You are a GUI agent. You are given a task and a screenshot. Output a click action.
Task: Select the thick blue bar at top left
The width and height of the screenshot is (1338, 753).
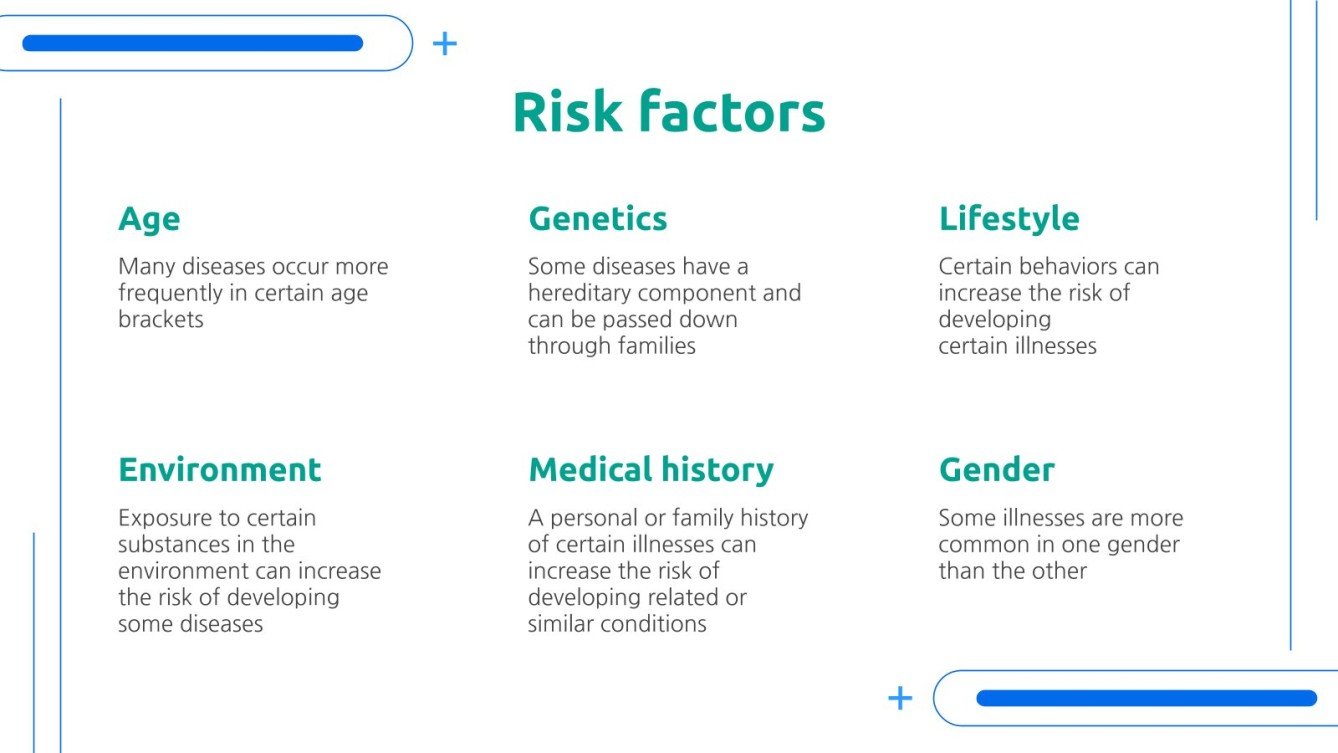tap(192, 43)
